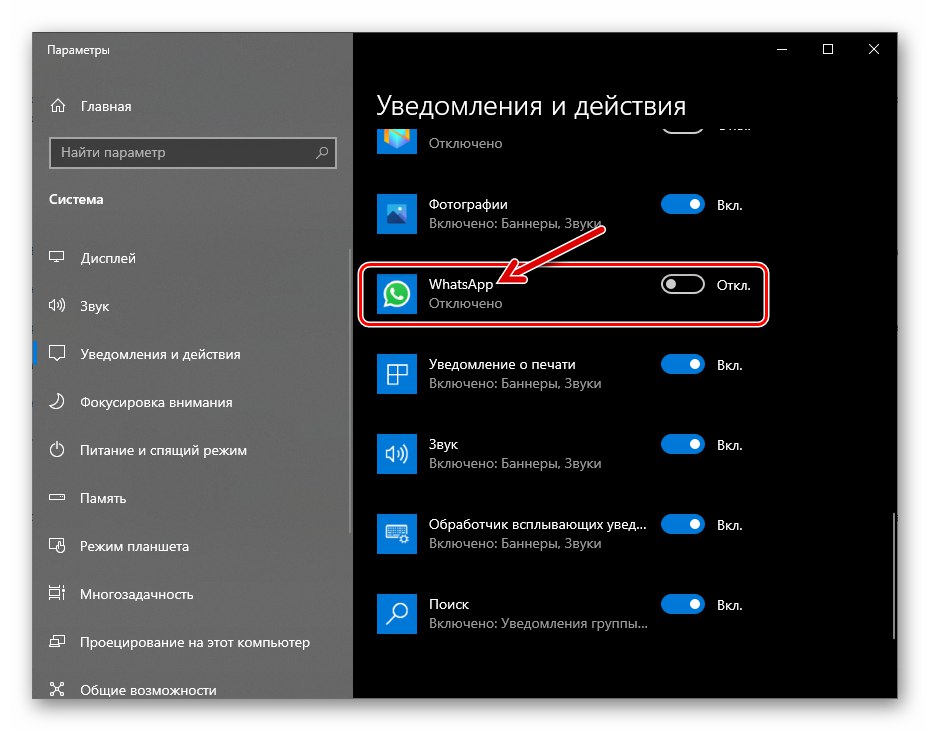Open Проецирование на этот компьютер
This screenshot has height=731, width=930.
(x=195, y=643)
